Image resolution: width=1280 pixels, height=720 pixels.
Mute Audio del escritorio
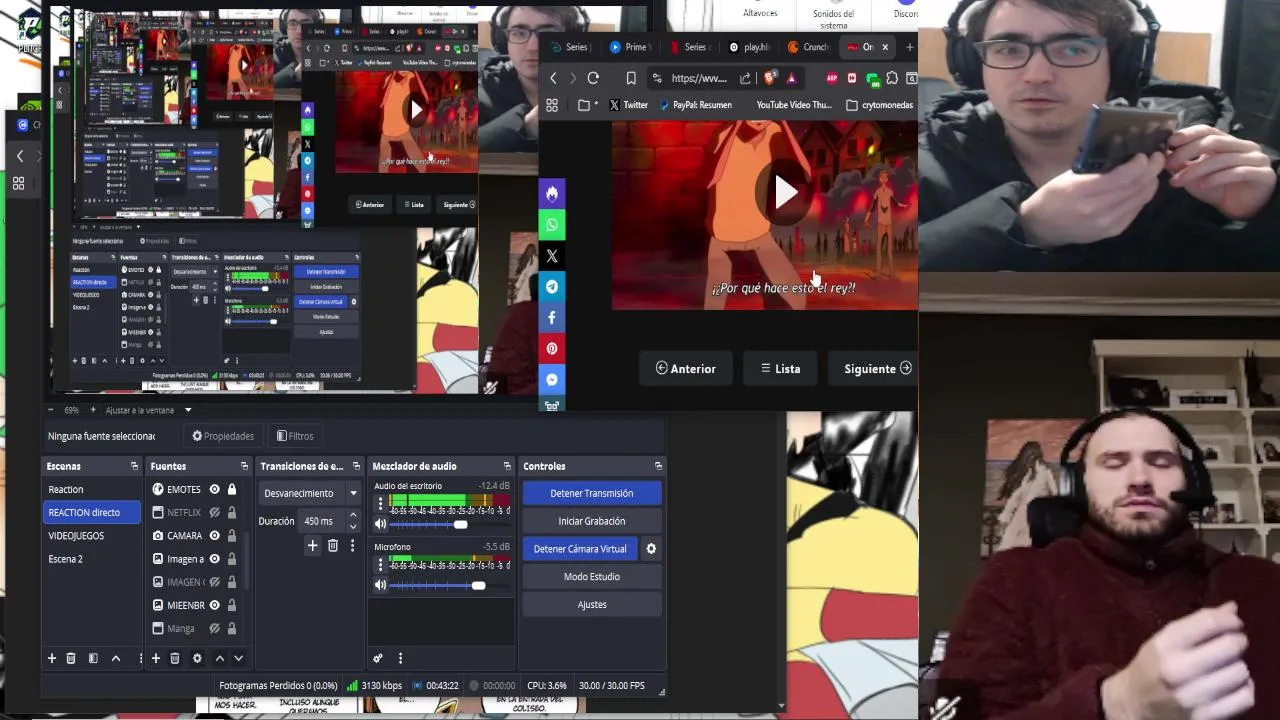(x=380, y=524)
